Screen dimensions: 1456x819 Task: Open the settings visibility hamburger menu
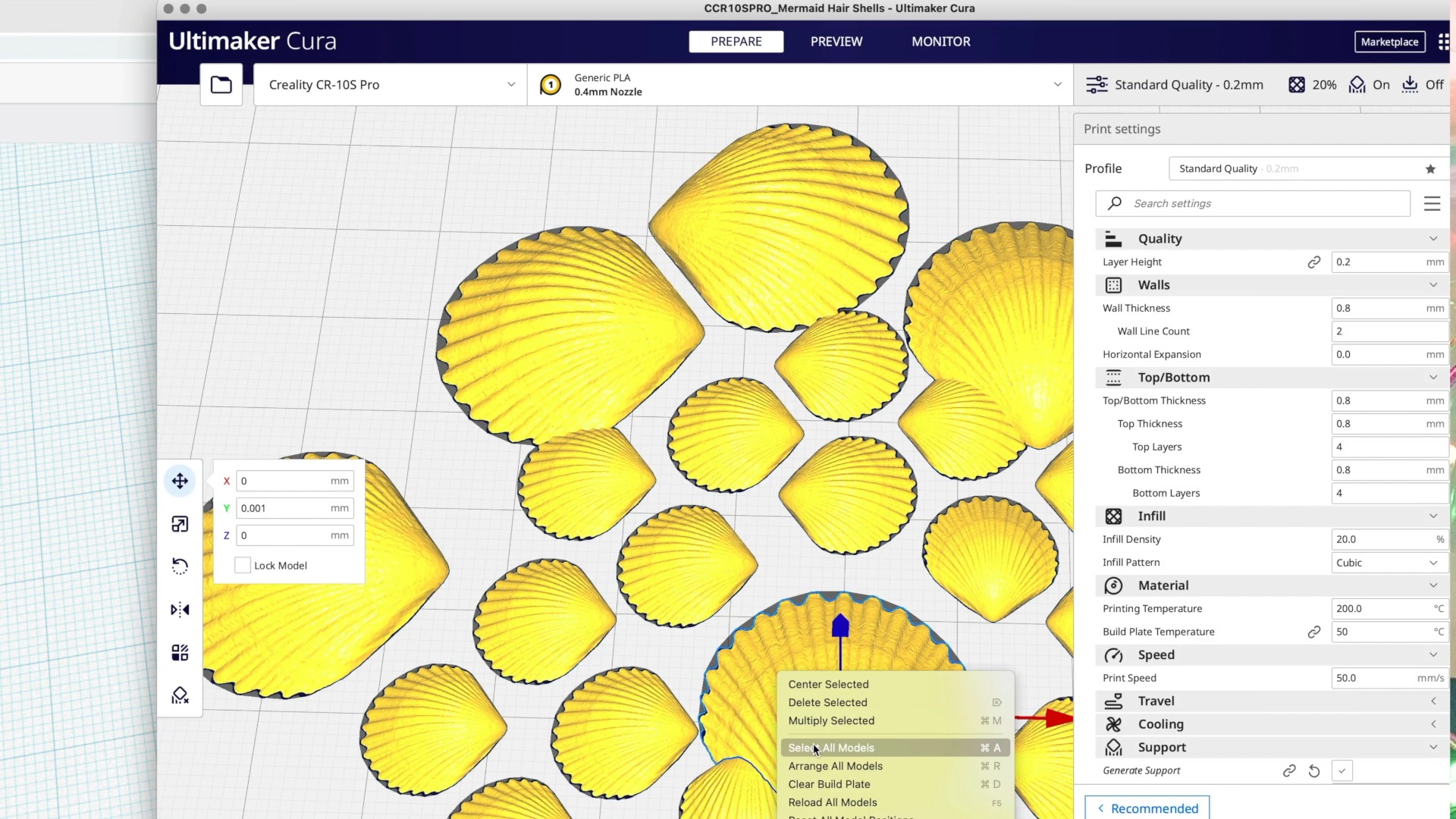coord(1432,203)
